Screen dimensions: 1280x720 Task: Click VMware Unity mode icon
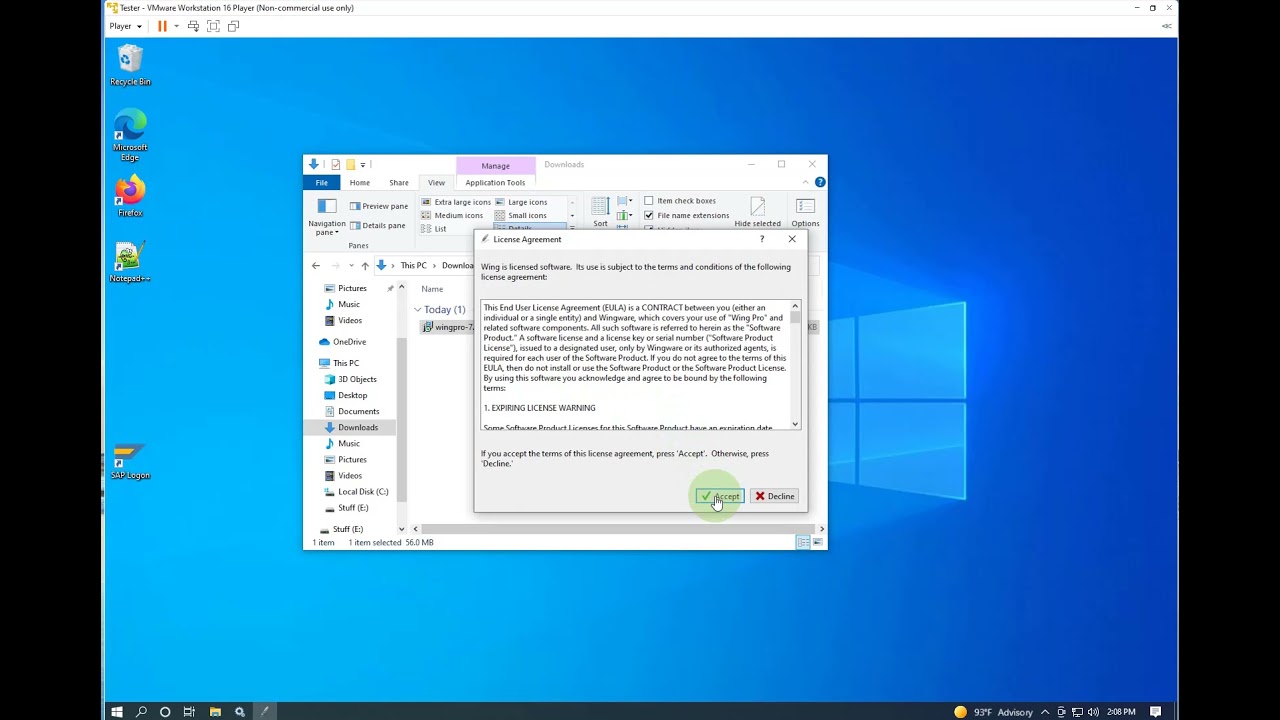(233, 26)
